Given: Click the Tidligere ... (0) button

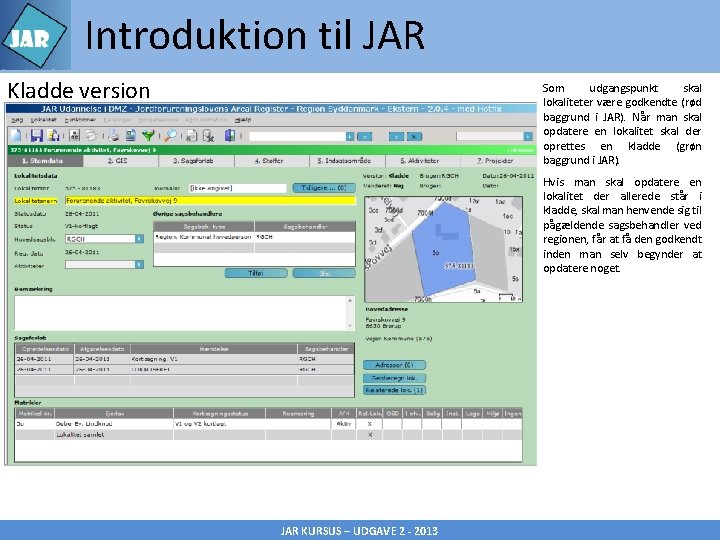Looking at the screenshot, I should (x=324, y=188).
